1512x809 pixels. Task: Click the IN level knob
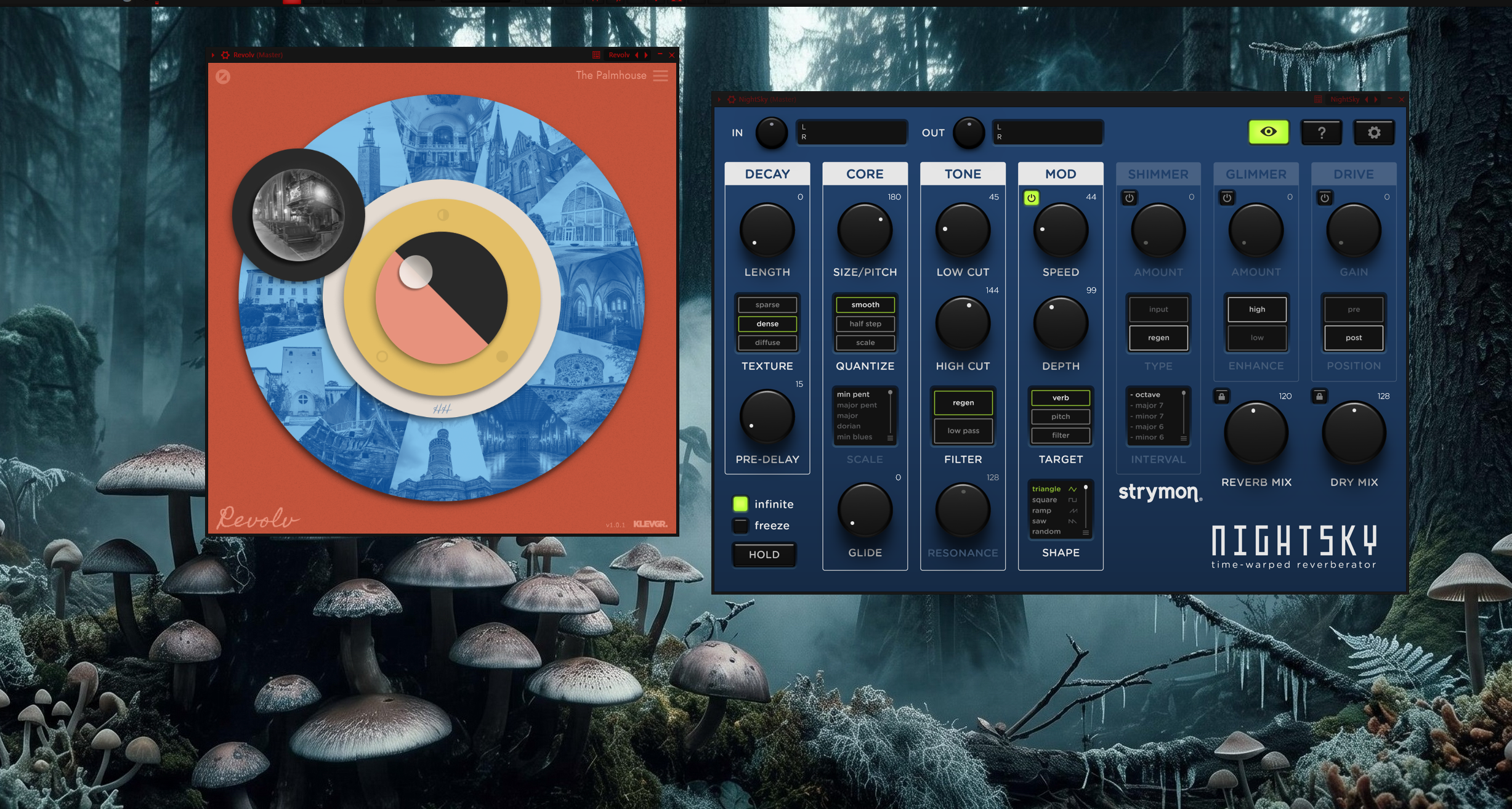pos(771,132)
